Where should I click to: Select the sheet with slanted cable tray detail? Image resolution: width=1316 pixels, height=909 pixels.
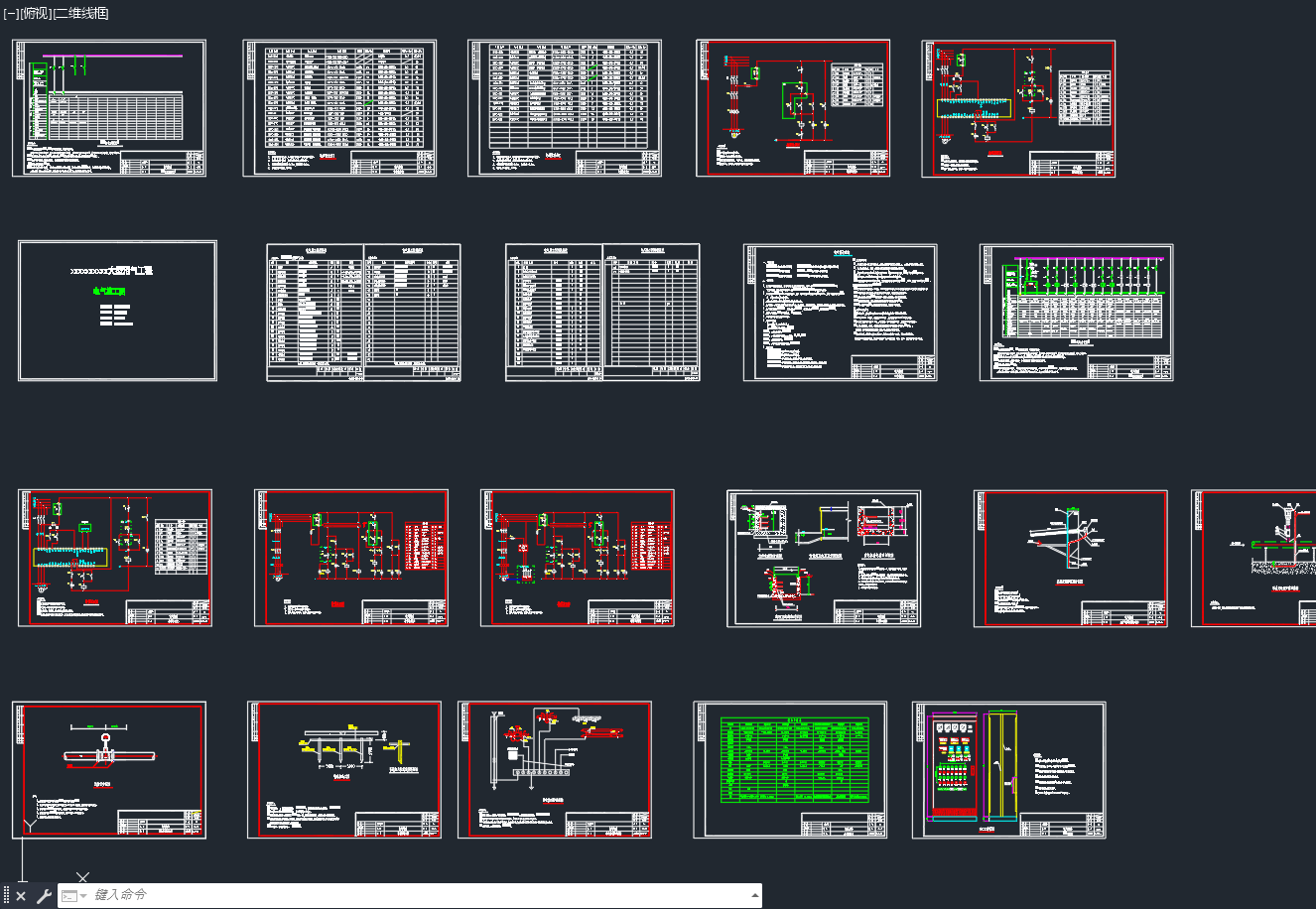(1070, 558)
